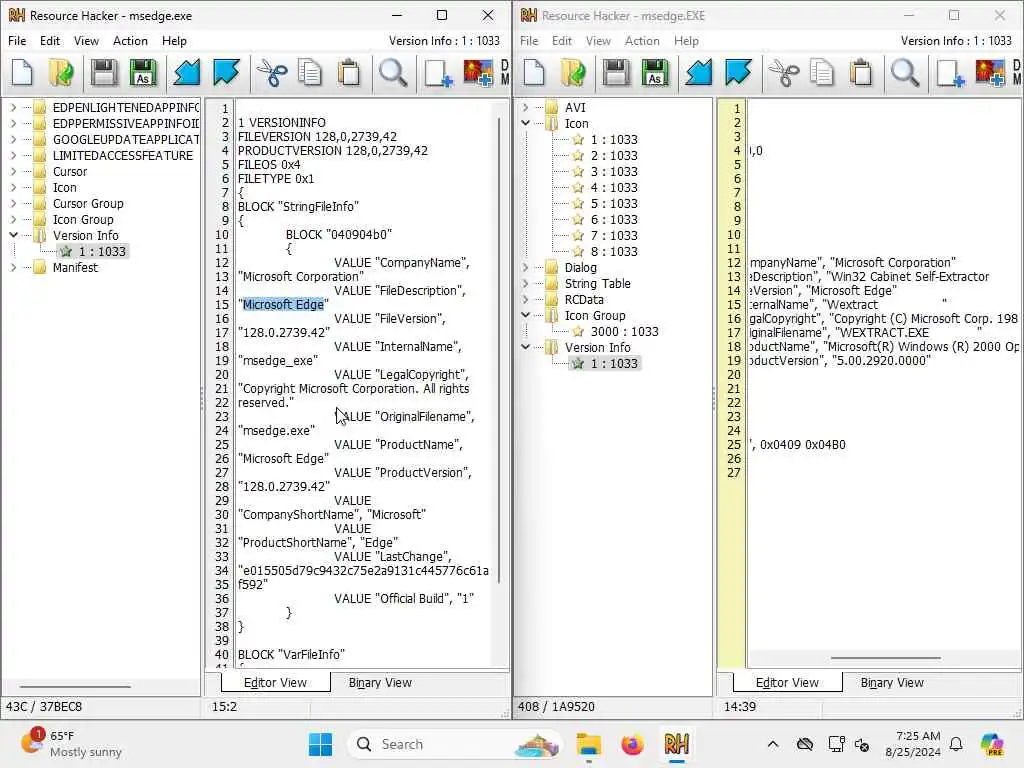Click Open file icon in msedge.exe window

pos(62,72)
